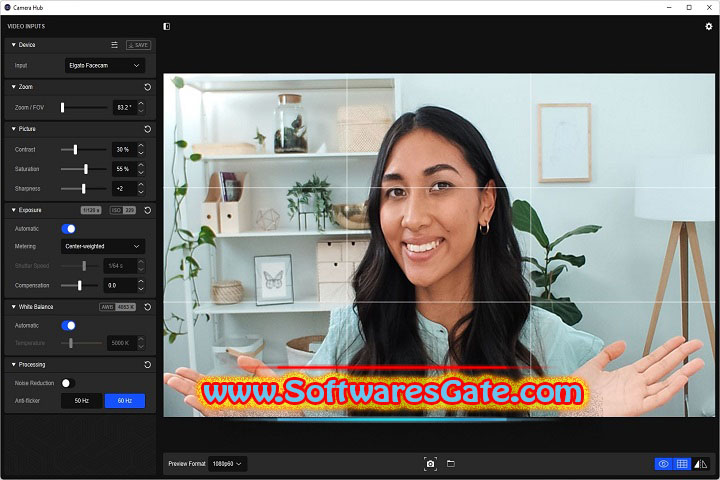Collapse the Device section
The image size is (720, 480).
[13, 45]
